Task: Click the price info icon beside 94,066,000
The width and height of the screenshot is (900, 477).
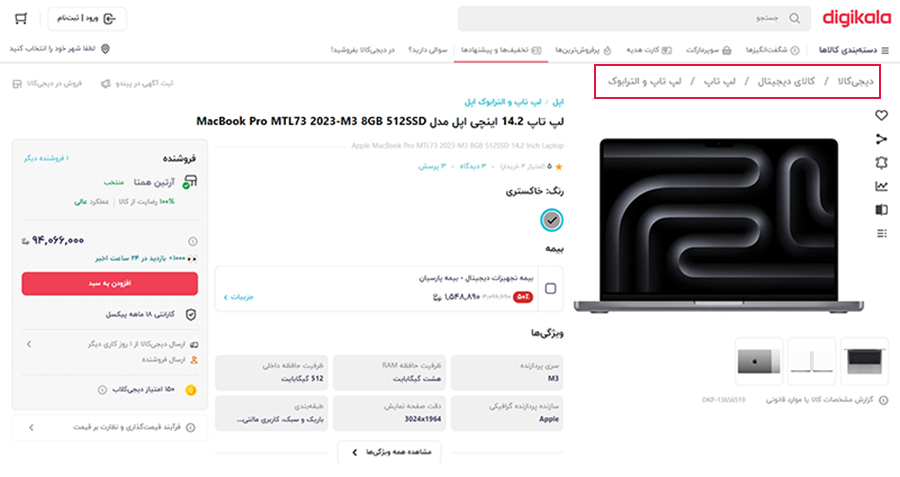Action: 193,242
